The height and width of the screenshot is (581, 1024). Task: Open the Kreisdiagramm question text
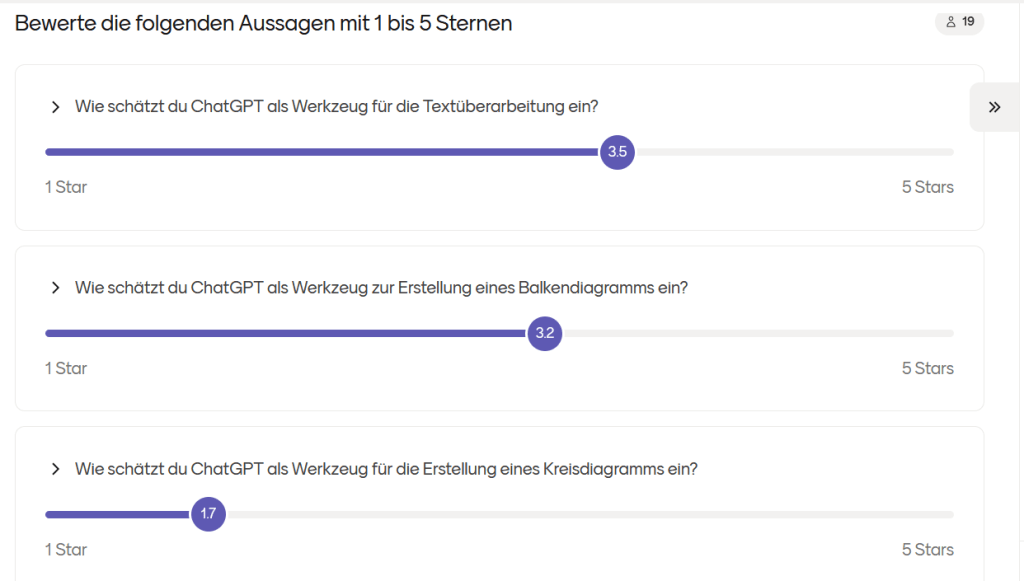386,469
